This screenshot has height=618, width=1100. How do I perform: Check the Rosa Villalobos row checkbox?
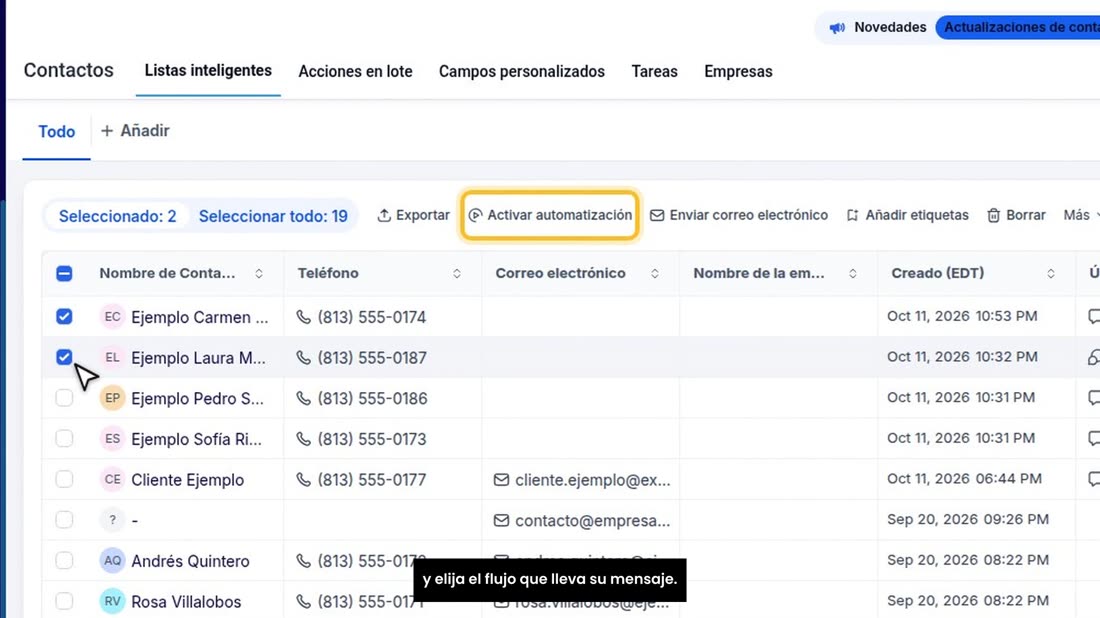[64, 602]
